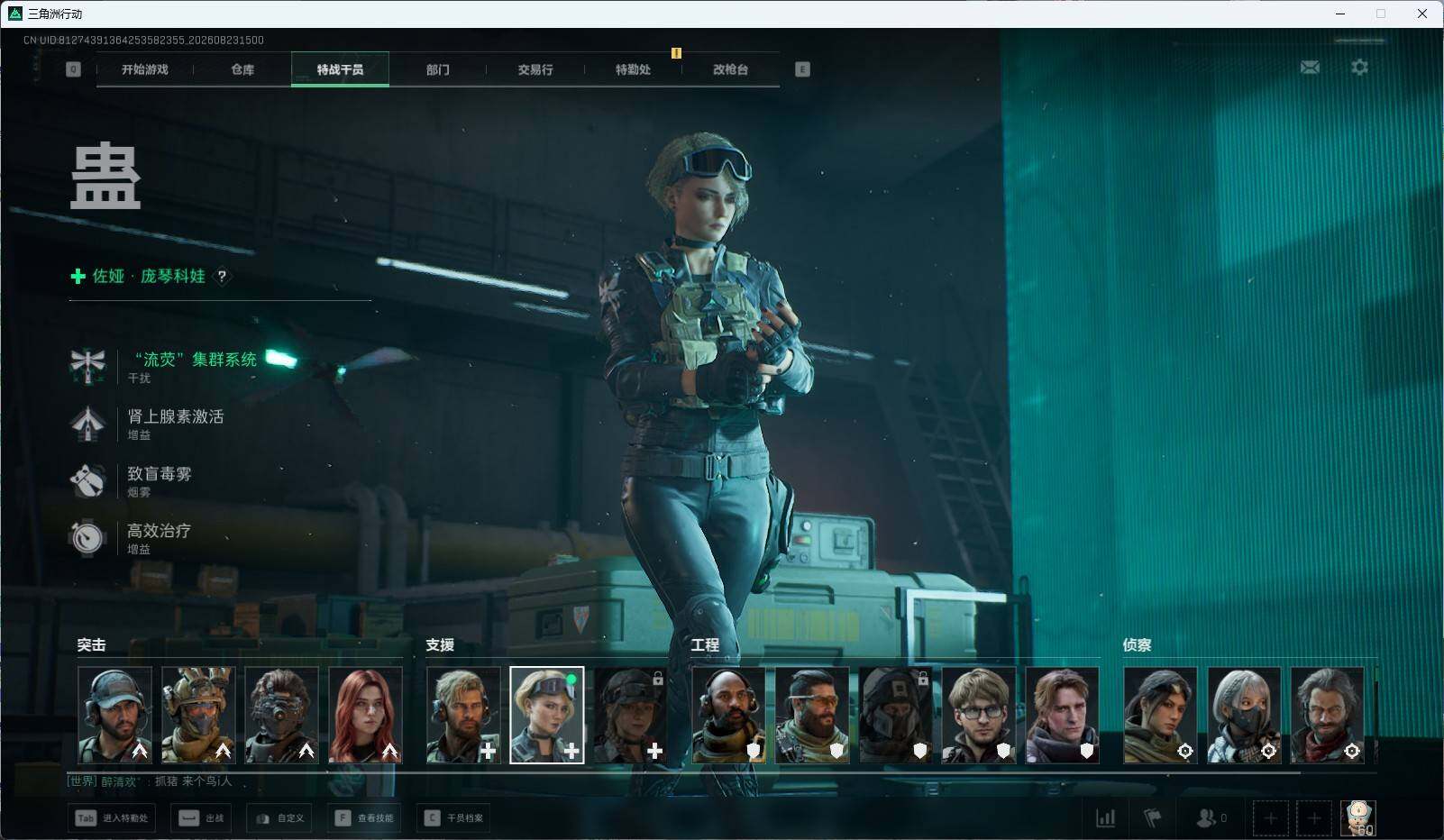Click the world chat message 抓猪 来个鸟i人

(193, 781)
